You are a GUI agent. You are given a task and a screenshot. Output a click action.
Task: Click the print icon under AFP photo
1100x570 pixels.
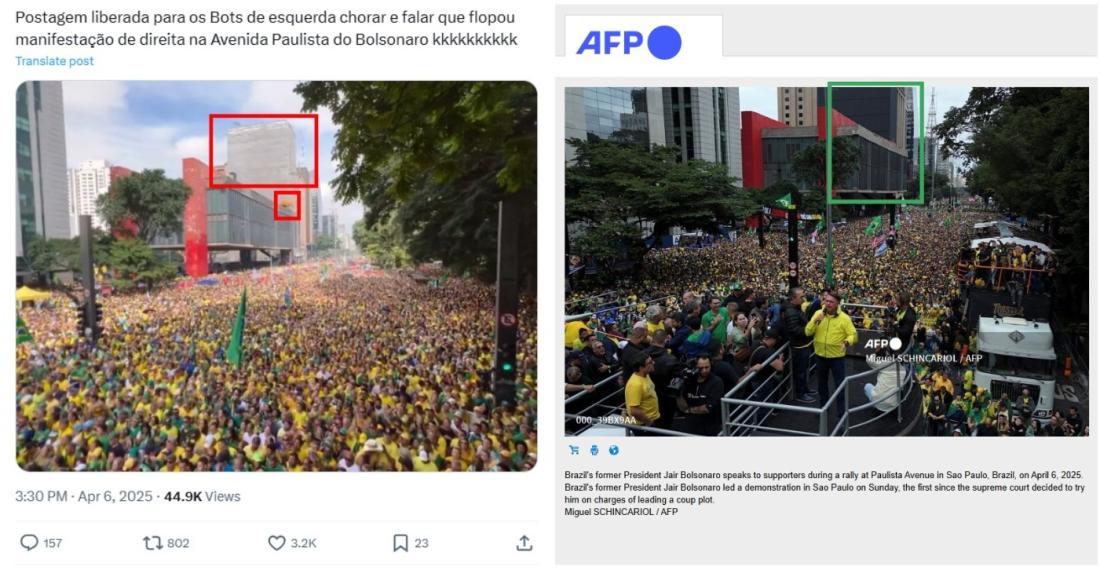click(594, 450)
